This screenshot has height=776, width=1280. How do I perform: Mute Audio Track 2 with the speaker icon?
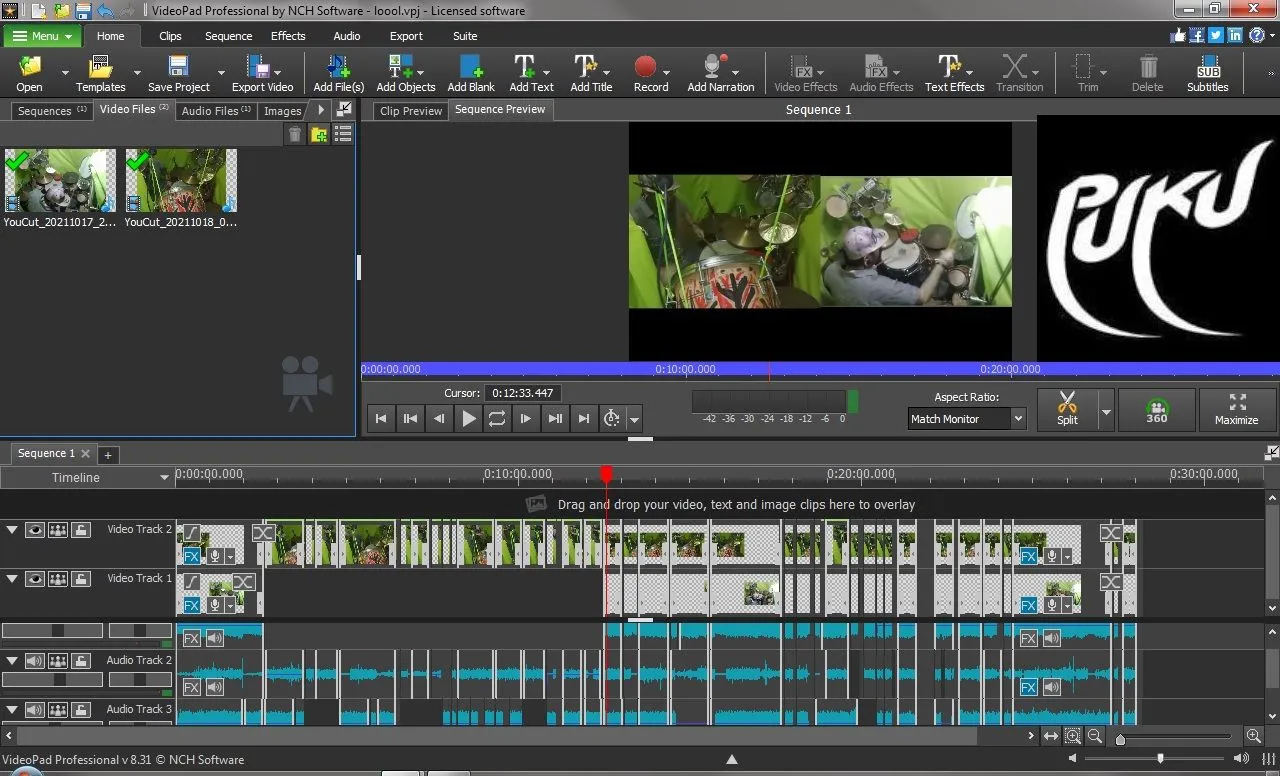click(35, 661)
